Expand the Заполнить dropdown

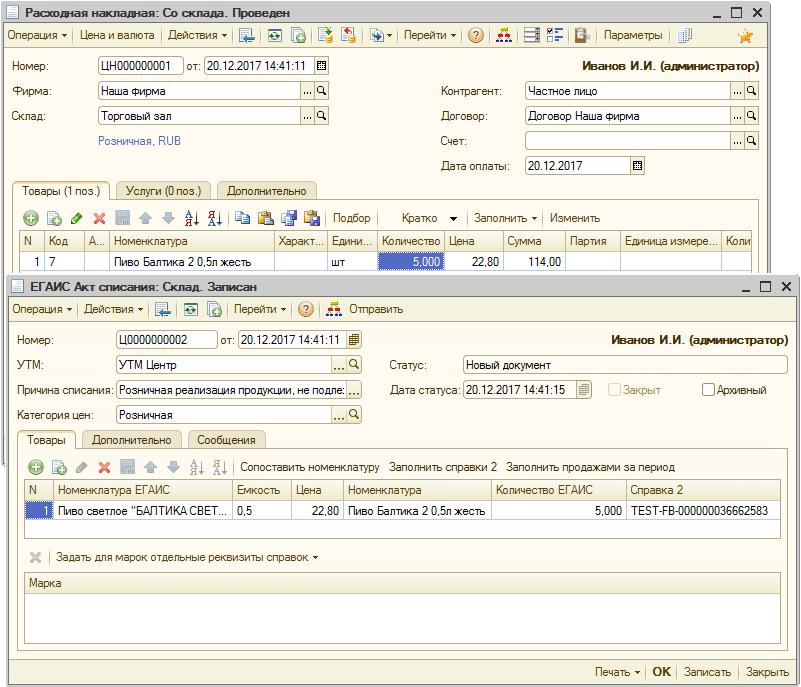point(505,218)
